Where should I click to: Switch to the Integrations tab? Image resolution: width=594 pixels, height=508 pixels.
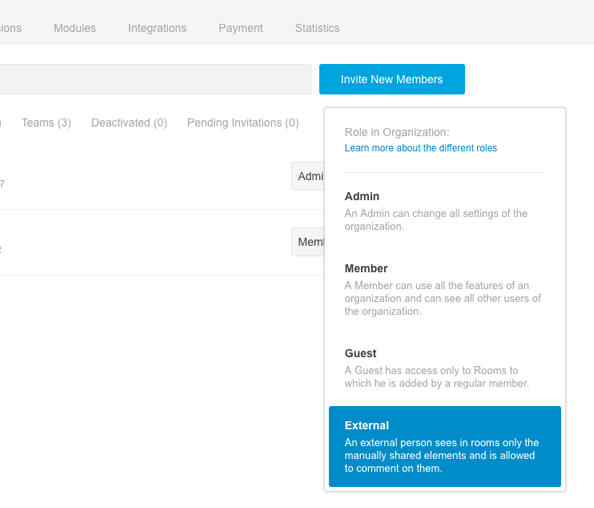pyautogui.click(x=157, y=28)
